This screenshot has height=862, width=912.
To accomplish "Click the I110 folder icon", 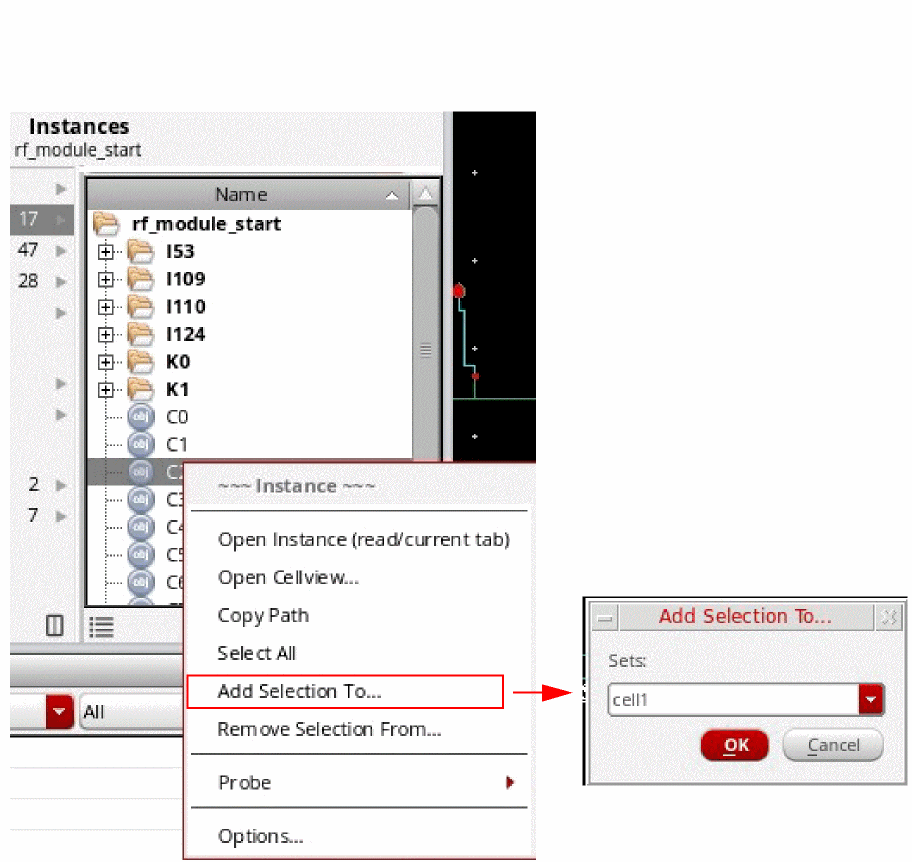I will tap(141, 307).
